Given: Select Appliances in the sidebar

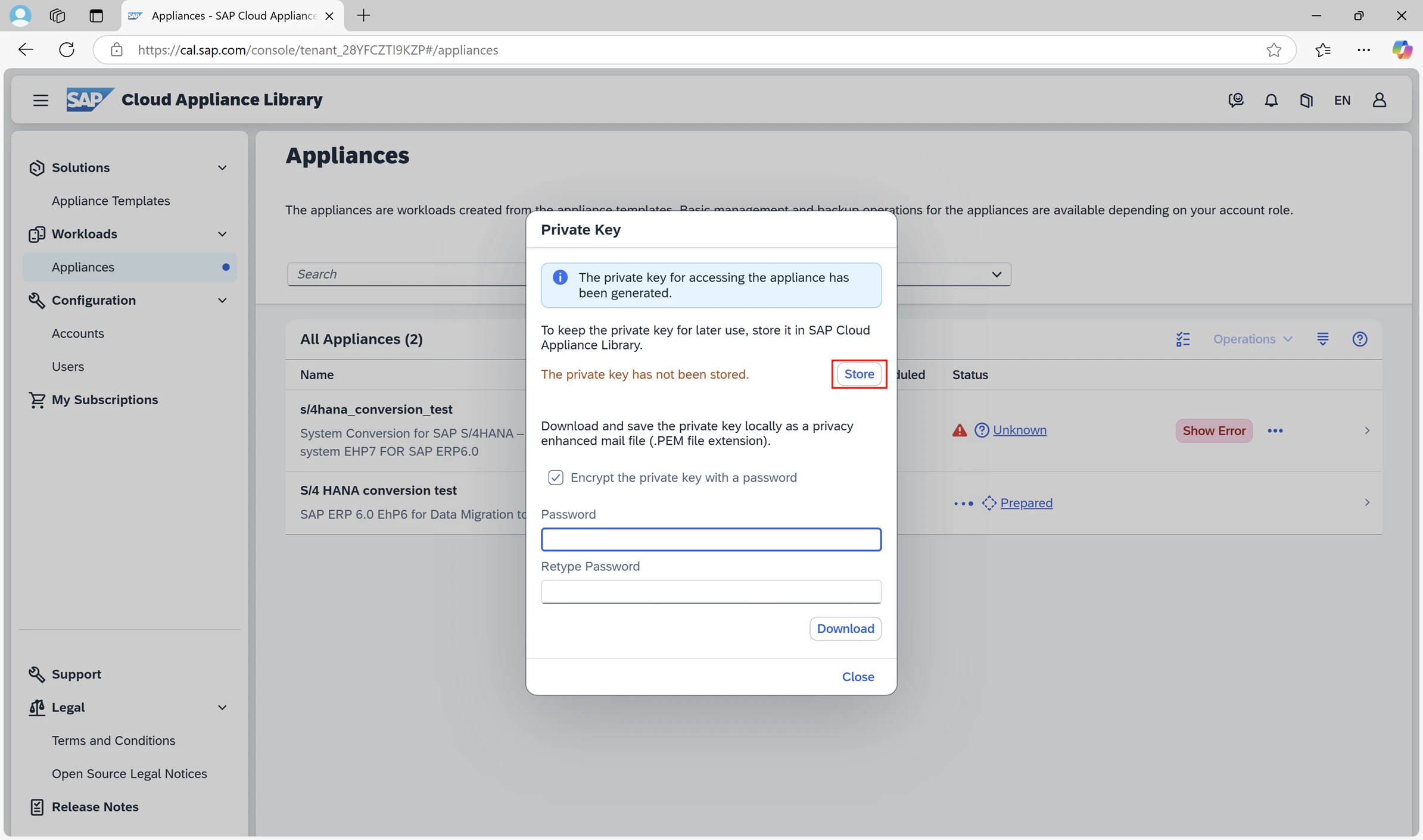Looking at the screenshot, I should pyautogui.click(x=130, y=267).
